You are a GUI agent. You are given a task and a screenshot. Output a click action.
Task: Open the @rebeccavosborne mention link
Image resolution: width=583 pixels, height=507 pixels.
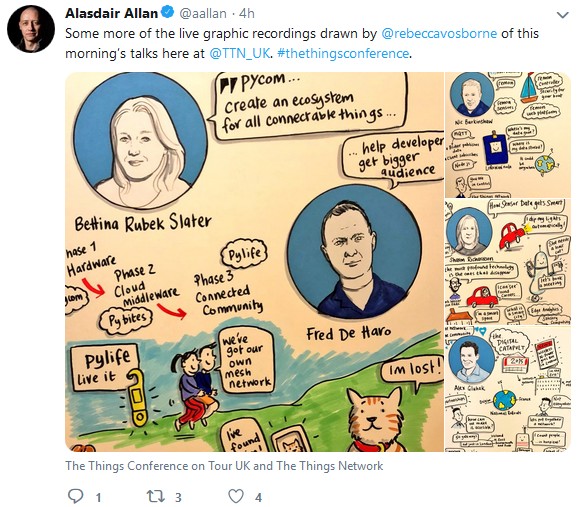tap(439, 33)
